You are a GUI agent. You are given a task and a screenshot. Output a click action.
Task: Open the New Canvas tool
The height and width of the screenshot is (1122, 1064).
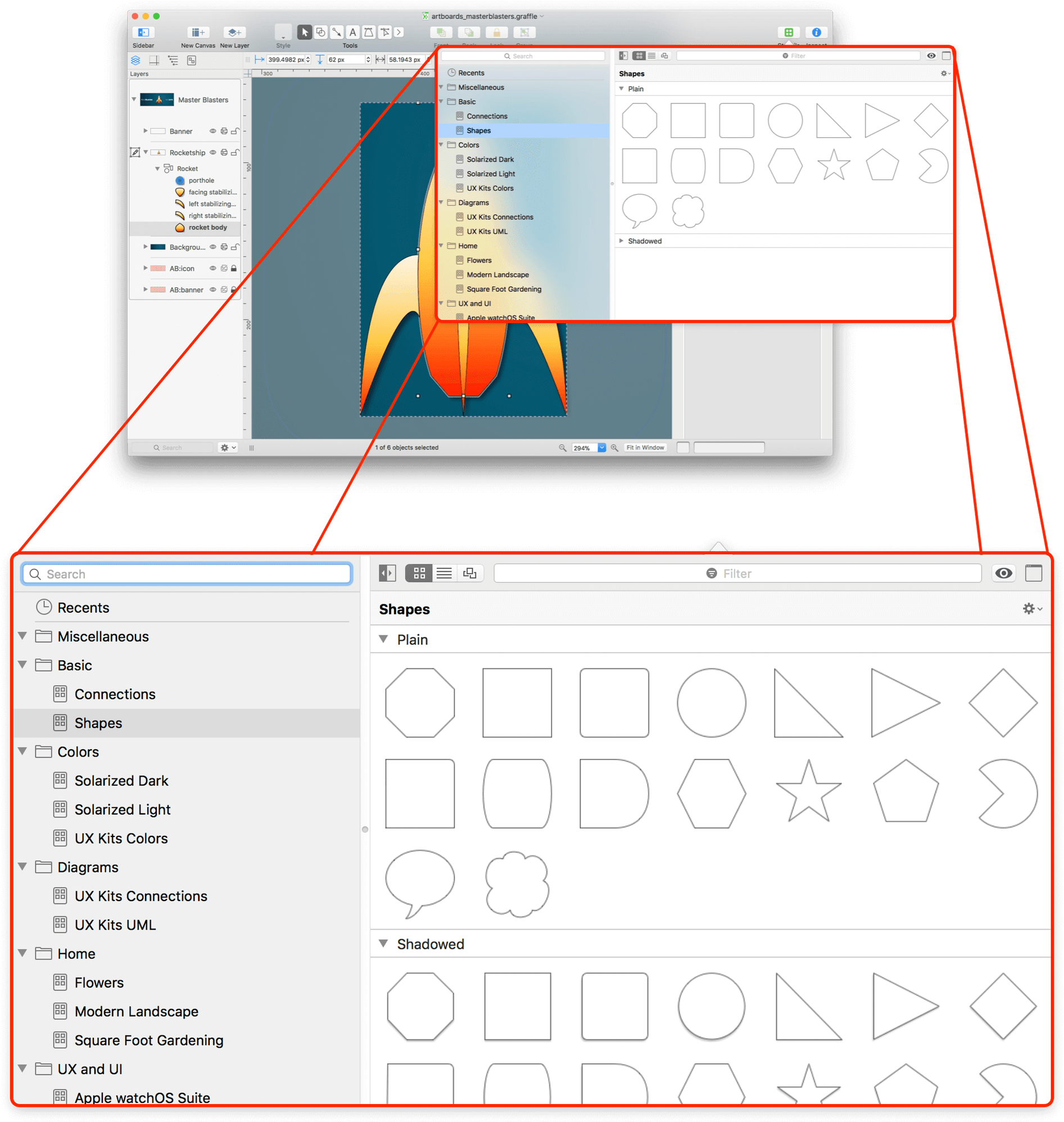(197, 33)
